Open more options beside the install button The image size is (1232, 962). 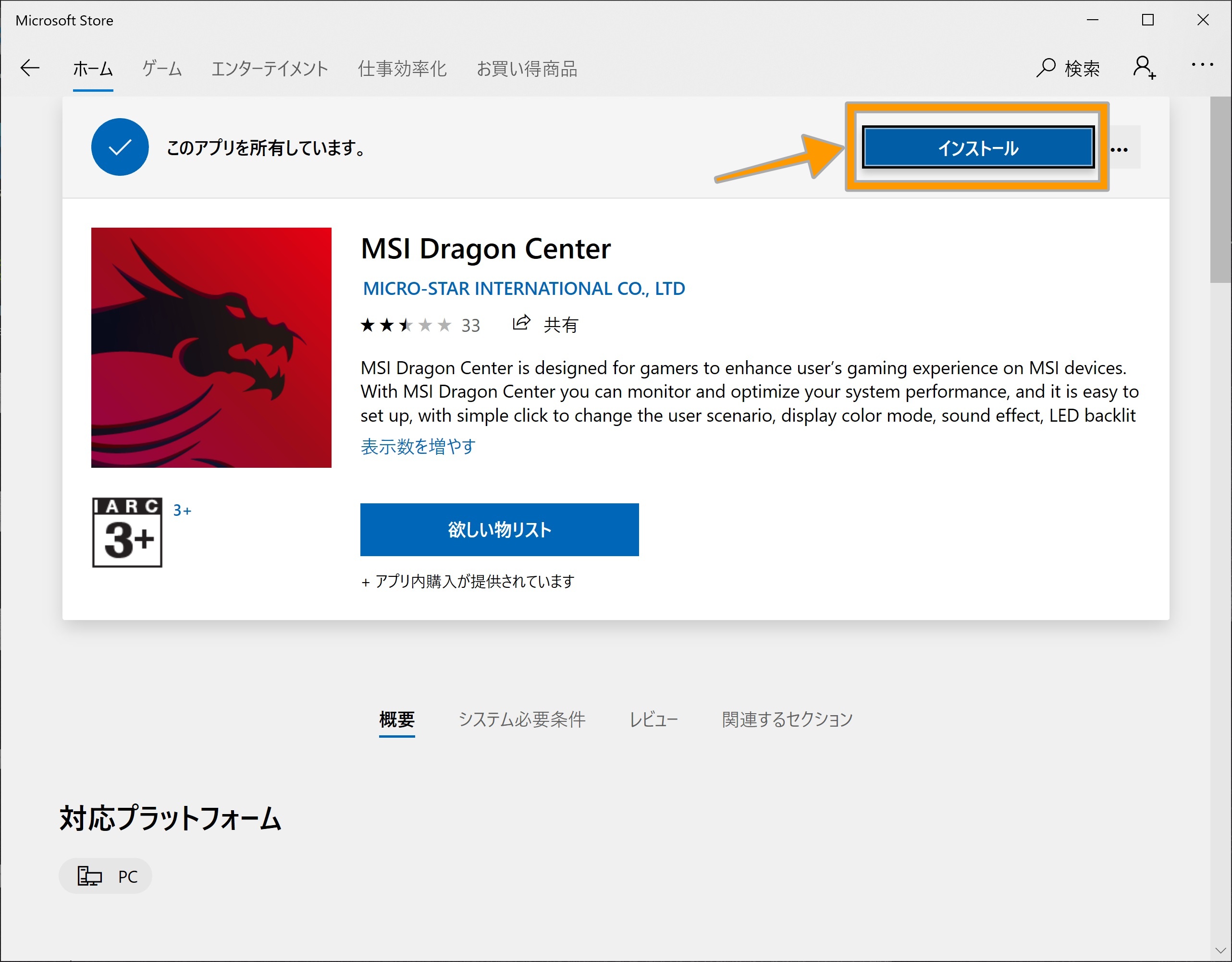click(x=1119, y=149)
